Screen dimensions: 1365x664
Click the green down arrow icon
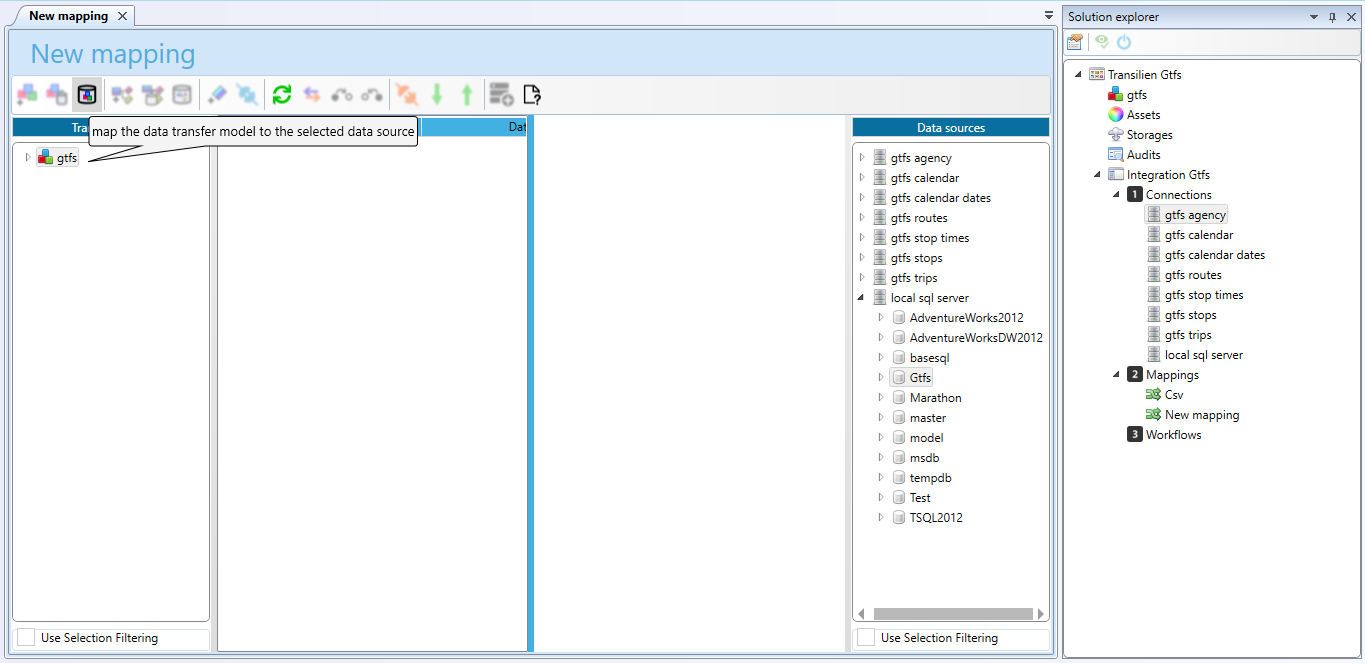point(436,94)
